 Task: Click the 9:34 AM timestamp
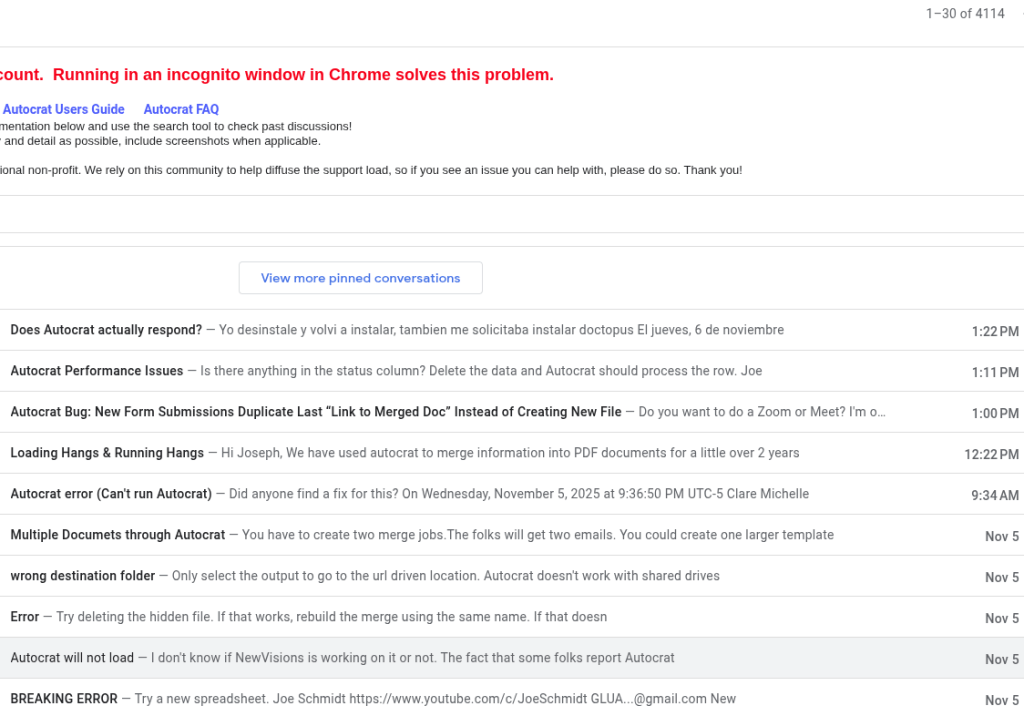tap(995, 495)
